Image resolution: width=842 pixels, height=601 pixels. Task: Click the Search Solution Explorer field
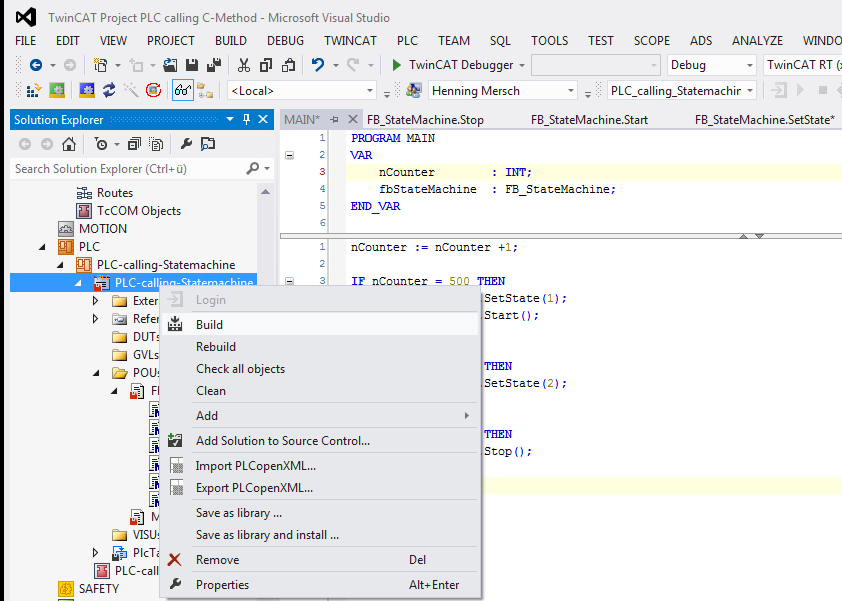pyautogui.click(x=129, y=169)
